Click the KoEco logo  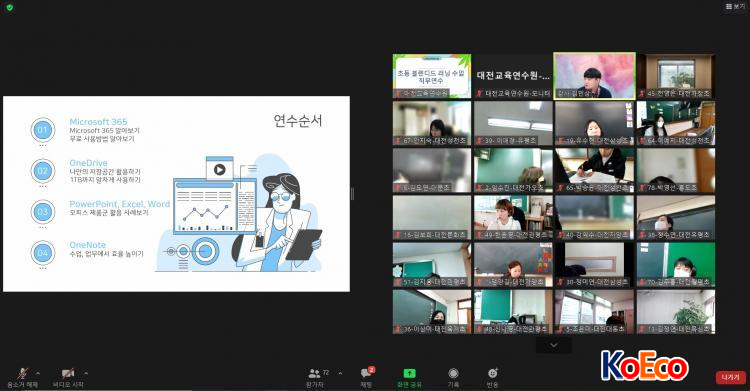coord(644,365)
